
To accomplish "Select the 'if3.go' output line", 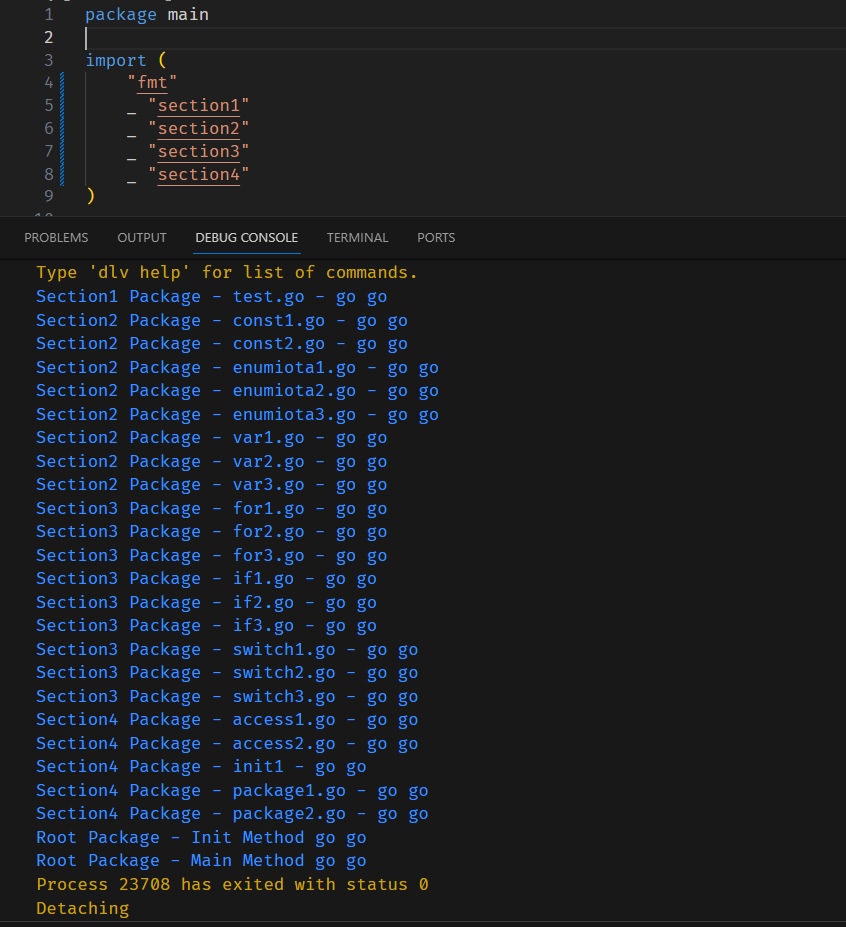I will (x=206, y=625).
